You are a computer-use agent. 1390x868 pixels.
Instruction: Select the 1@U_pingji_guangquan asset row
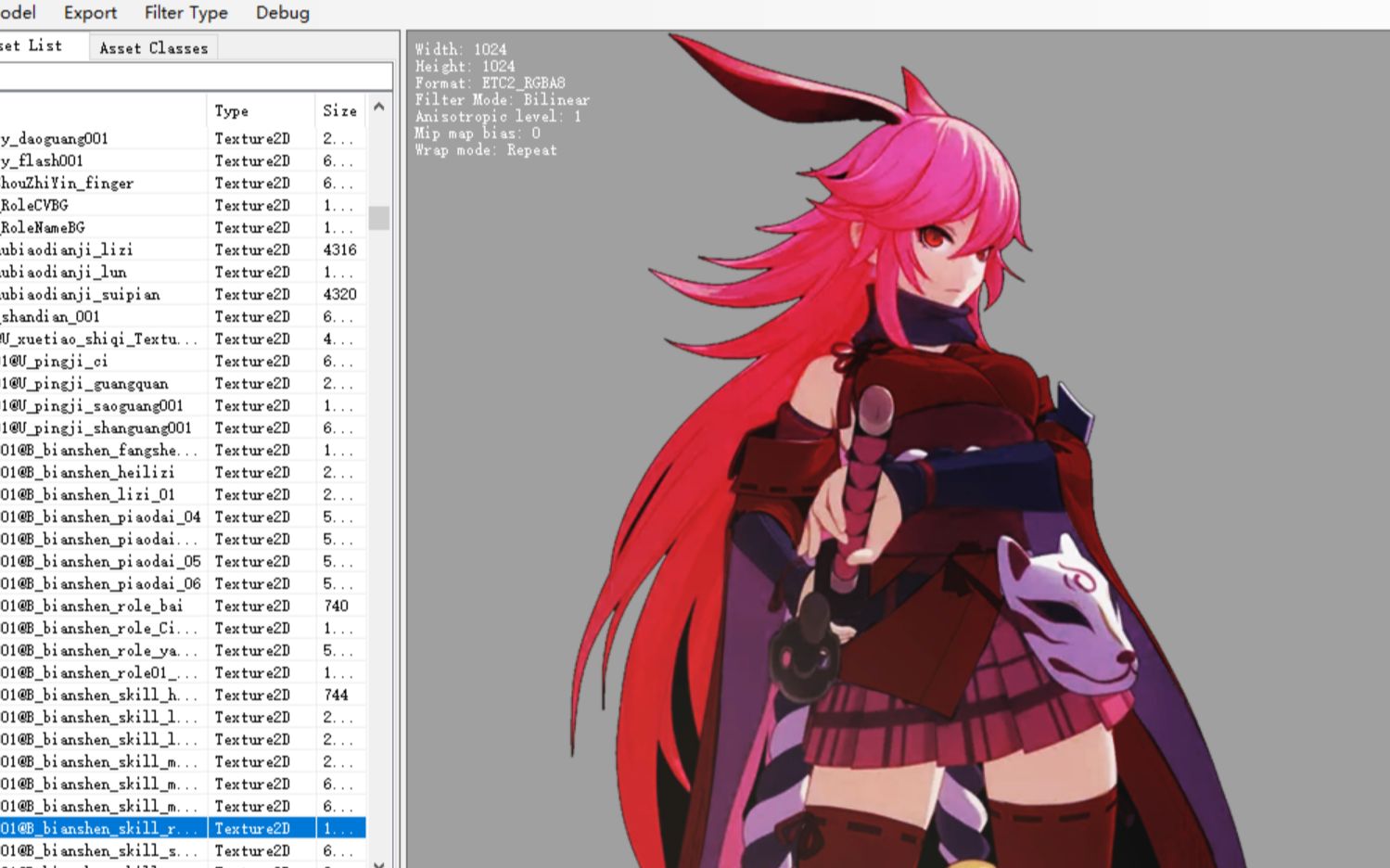click(183, 383)
